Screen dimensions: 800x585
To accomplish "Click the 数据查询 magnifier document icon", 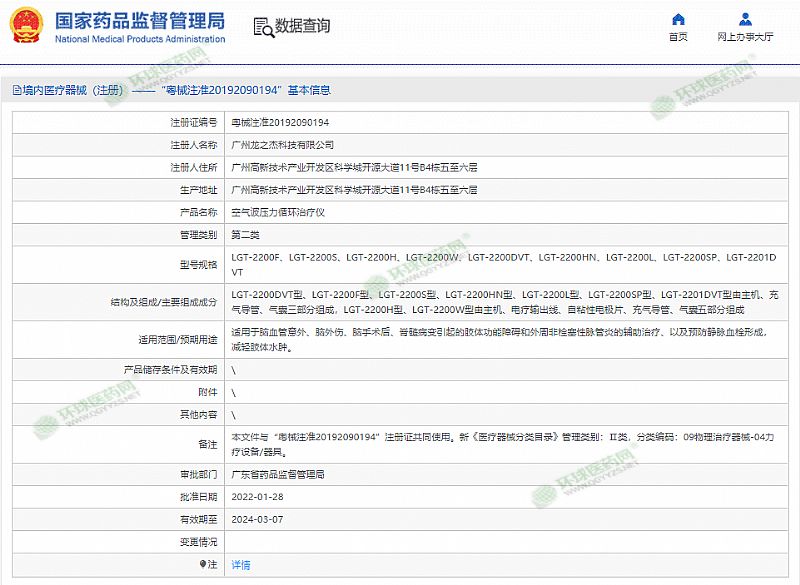I will point(262,26).
